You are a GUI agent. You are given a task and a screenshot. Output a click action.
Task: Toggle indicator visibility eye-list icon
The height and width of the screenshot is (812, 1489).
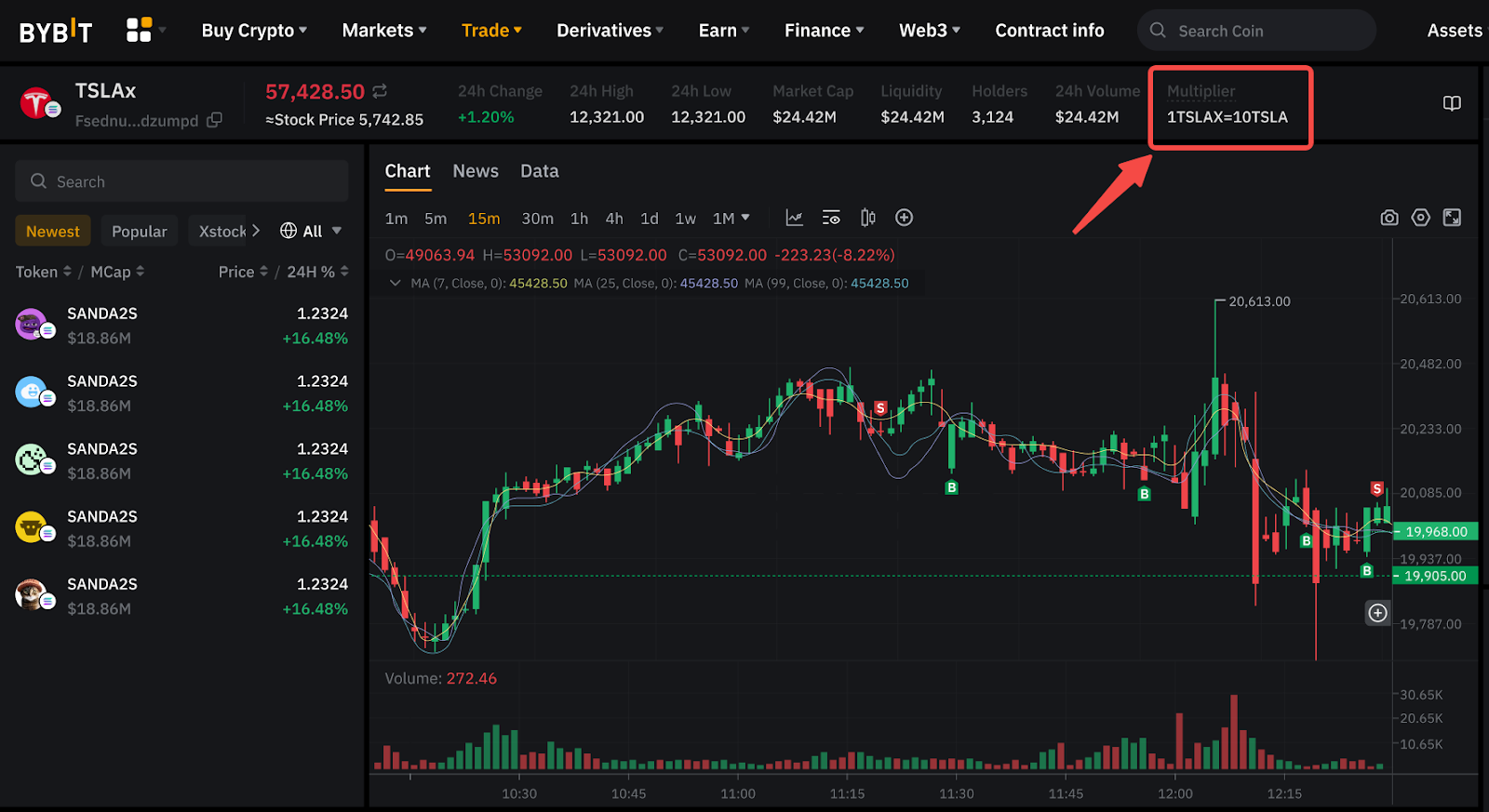coord(831,218)
